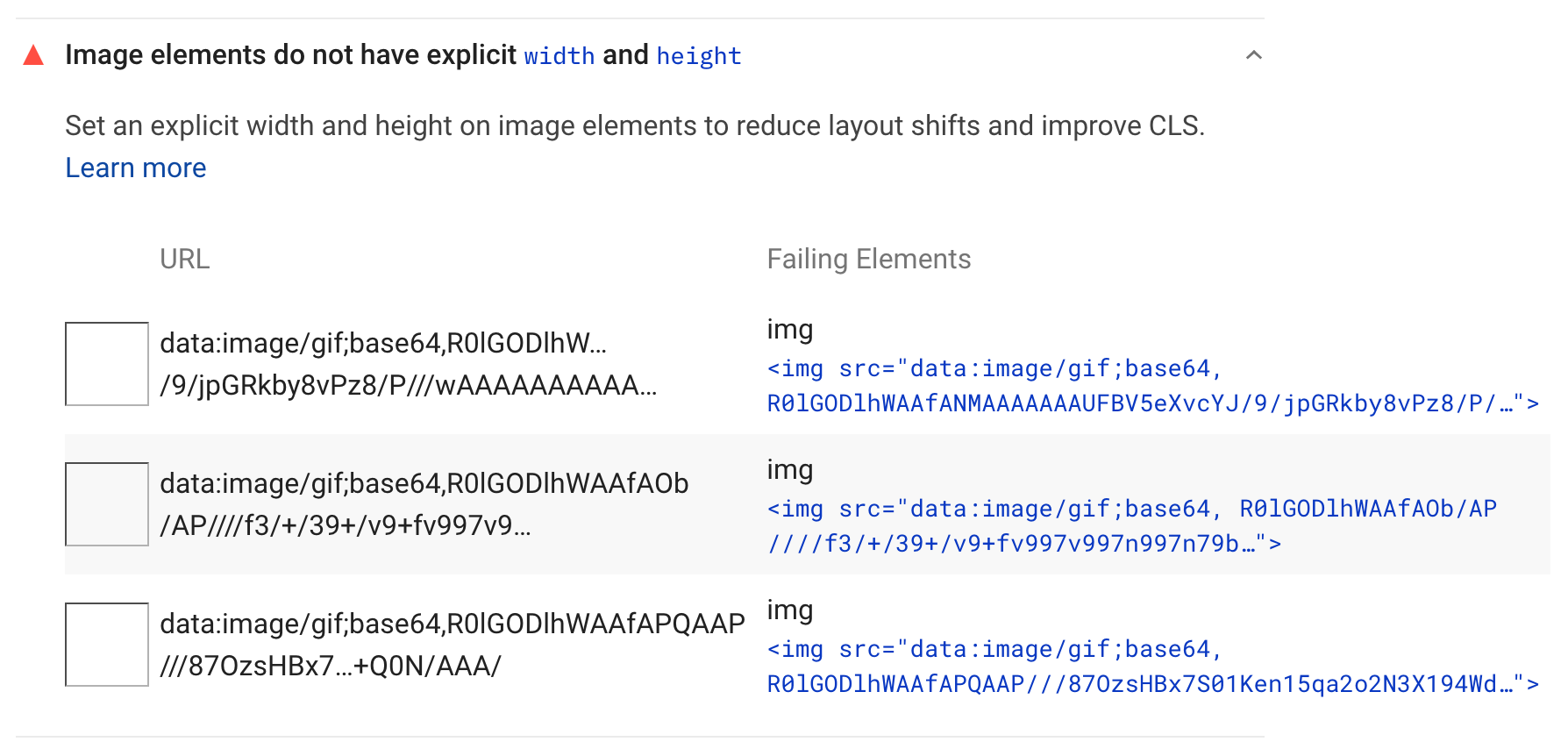The width and height of the screenshot is (1568, 756).
Task: Collapse the image elements audit chevron
Action: click(1254, 55)
